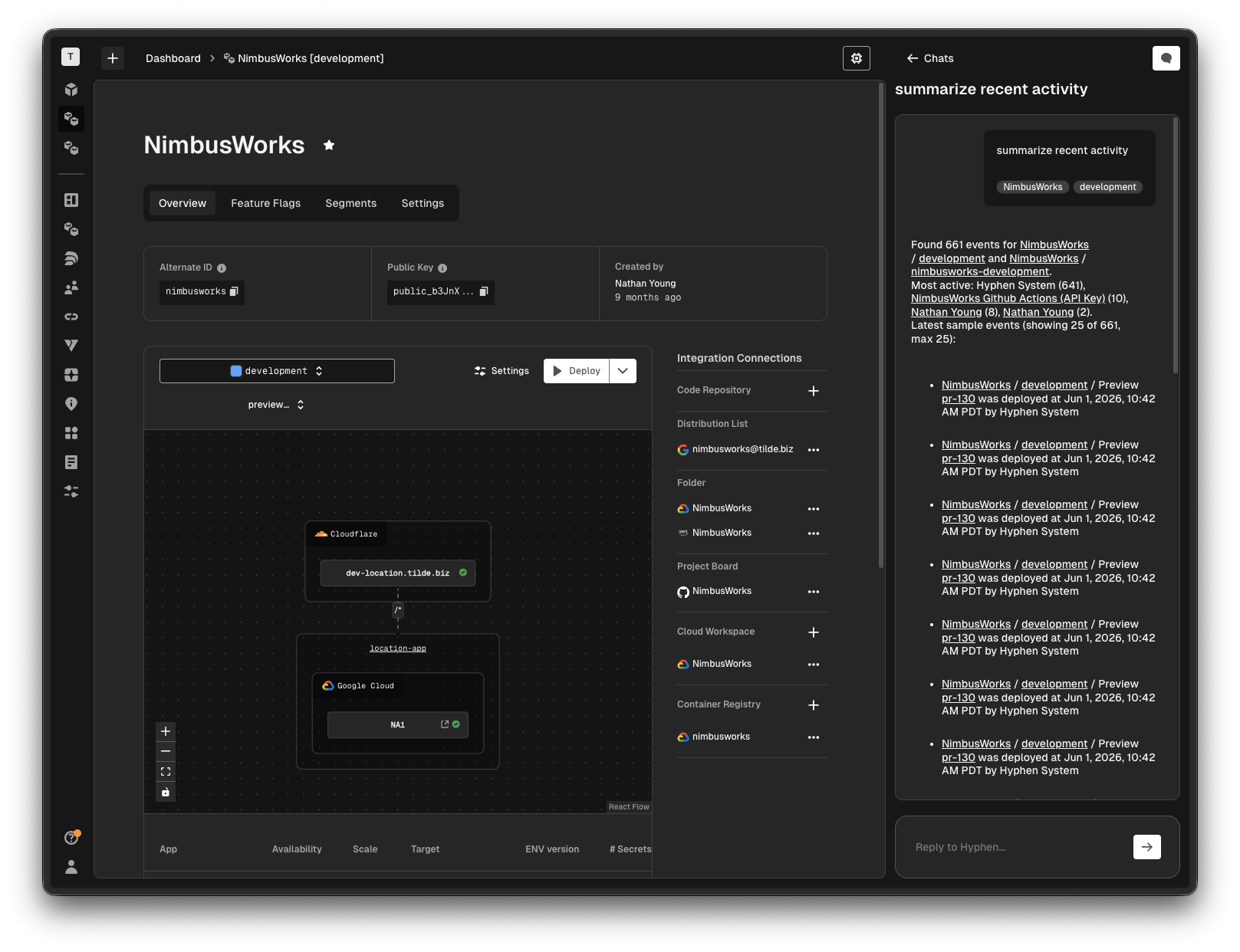Click the ENV version column header
Screen dimensions: 1240x952
[x=552, y=849]
